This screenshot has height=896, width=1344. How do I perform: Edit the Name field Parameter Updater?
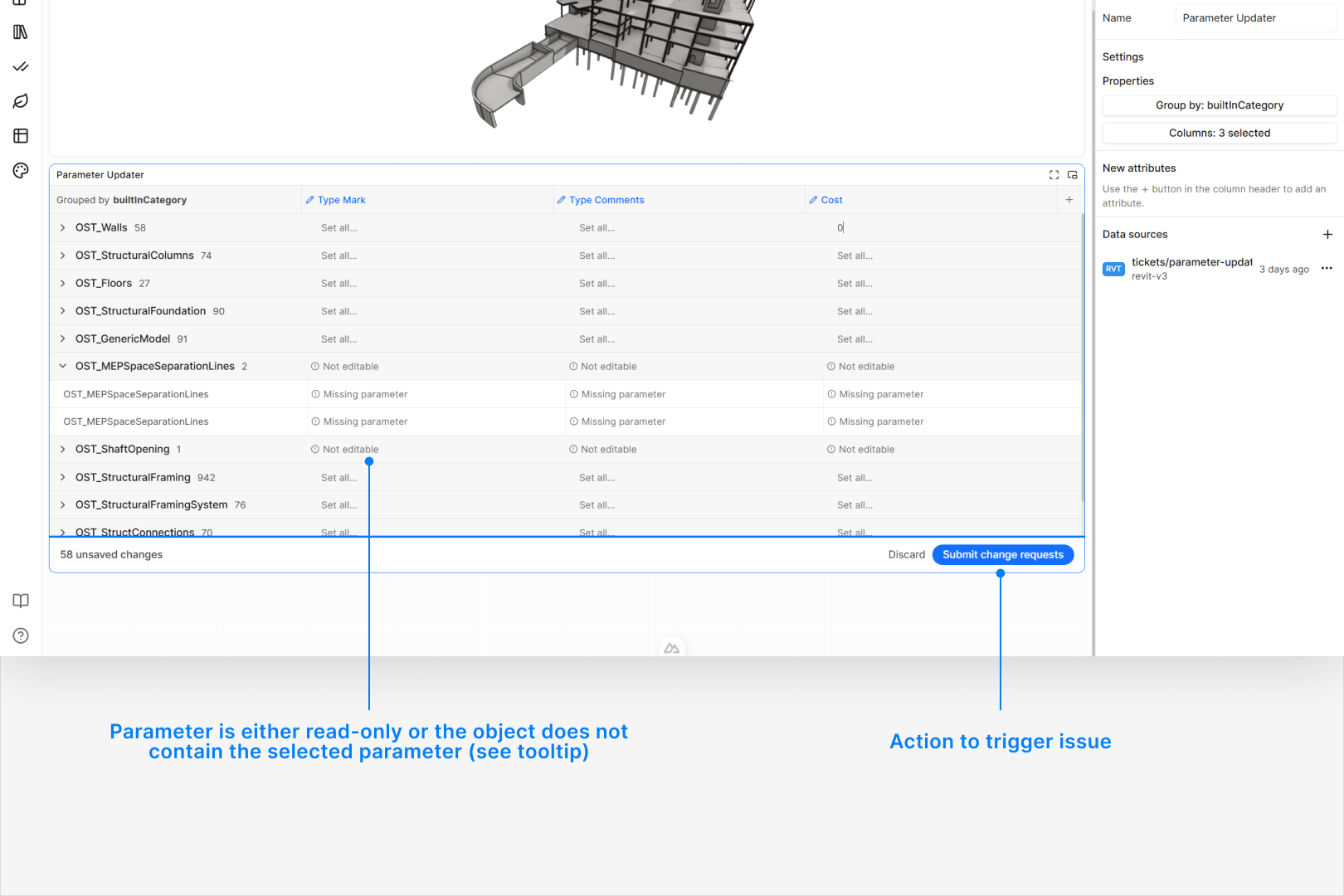click(x=1256, y=18)
